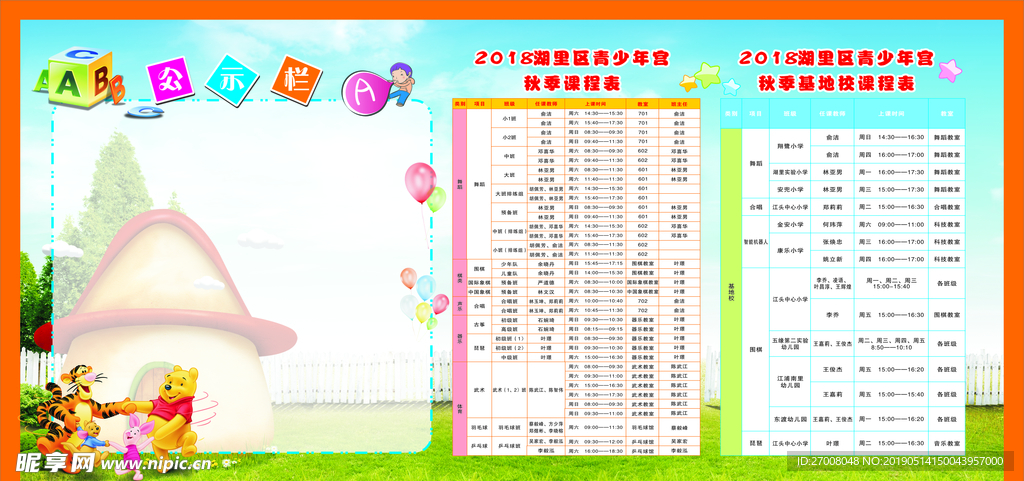Click the '周六 09:30——12:00' time cell
1024x481 pixels.
tap(596, 442)
